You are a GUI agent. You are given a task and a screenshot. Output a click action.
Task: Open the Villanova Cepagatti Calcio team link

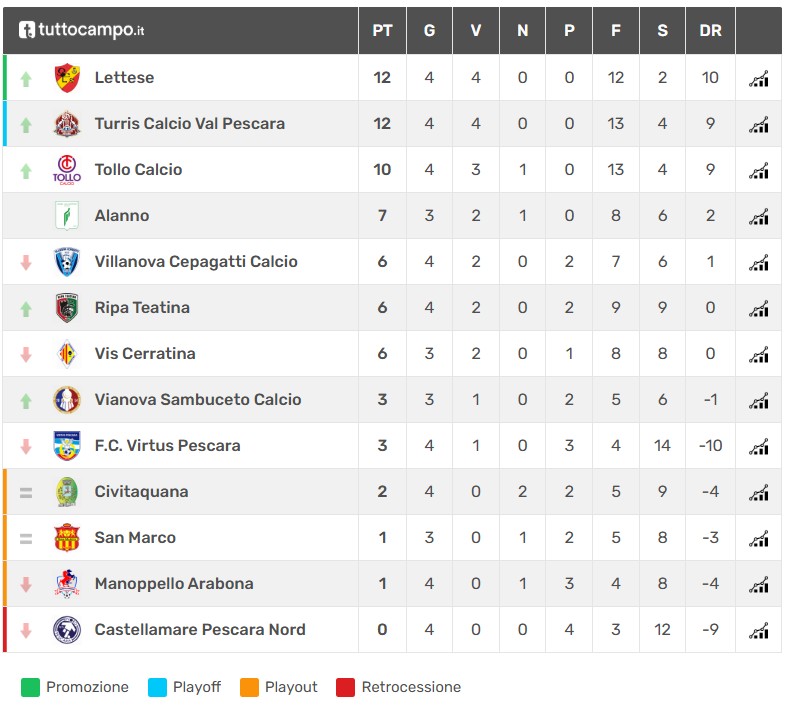(196, 262)
